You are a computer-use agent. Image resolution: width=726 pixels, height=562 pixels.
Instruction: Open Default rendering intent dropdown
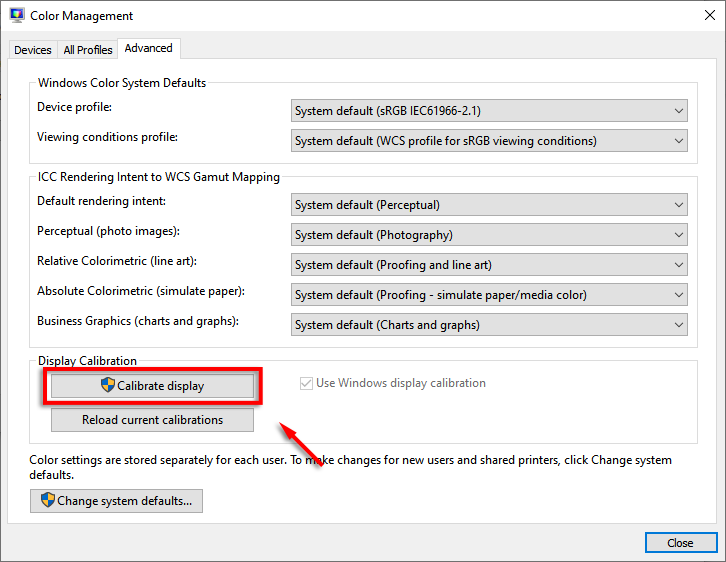(x=489, y=205)
